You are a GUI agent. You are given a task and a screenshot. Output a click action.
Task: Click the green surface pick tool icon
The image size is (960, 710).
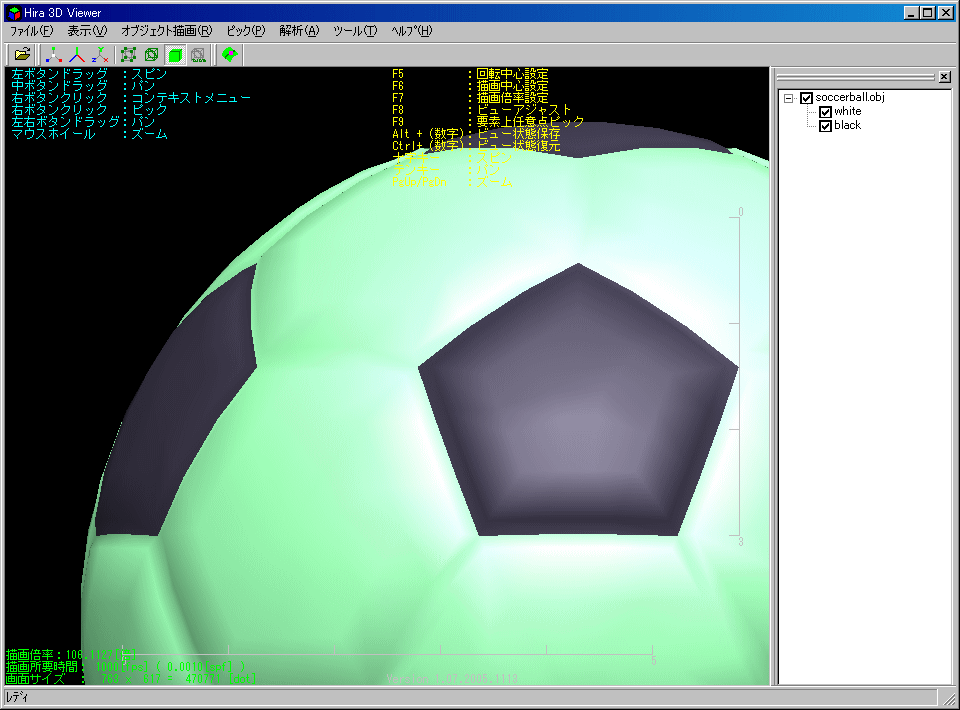tap(230, 55)
